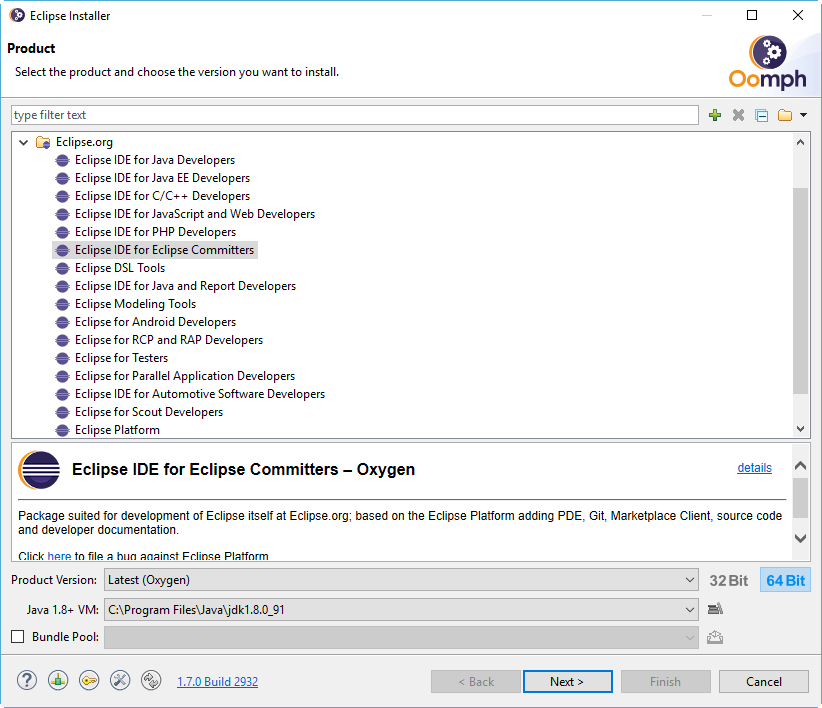Click the product list vertical scrollbar thumb
822x708 pixels.
tap(800, 290)
